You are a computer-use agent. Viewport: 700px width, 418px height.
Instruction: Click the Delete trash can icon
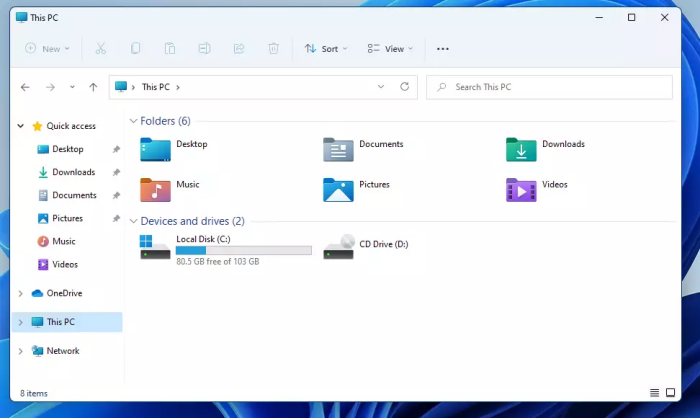click(x=273, y=48)
